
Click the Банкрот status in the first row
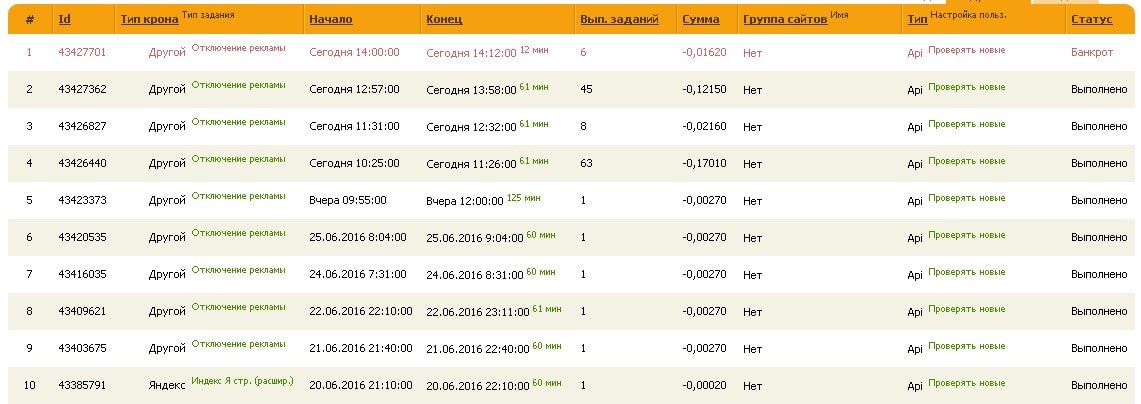tap(1092, 53)
